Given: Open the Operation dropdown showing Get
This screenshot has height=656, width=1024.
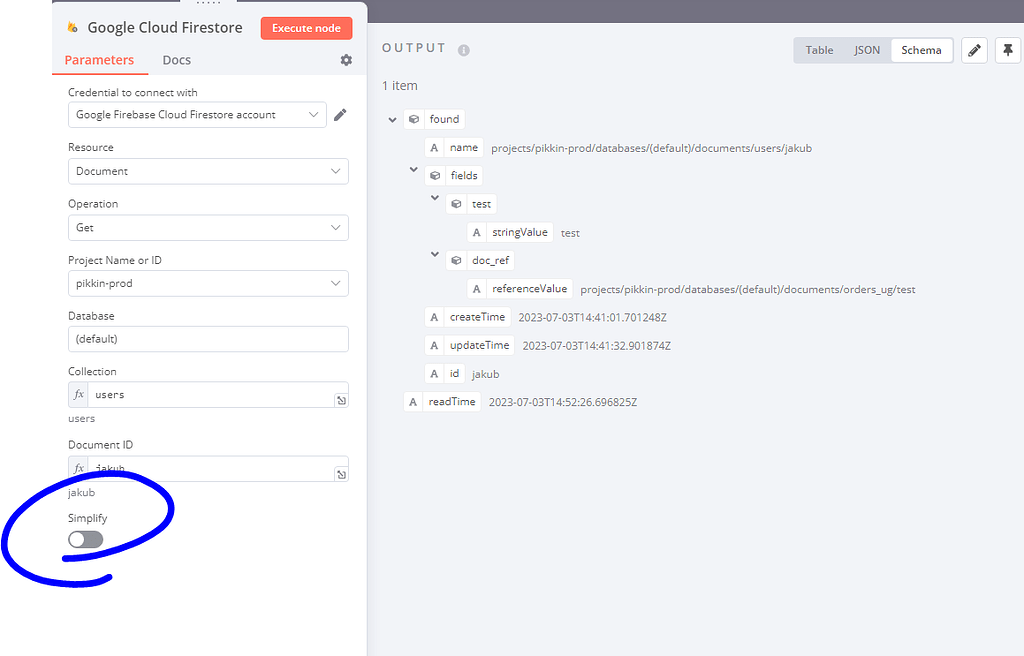Looking at the screenshot, I should (207, 227).
